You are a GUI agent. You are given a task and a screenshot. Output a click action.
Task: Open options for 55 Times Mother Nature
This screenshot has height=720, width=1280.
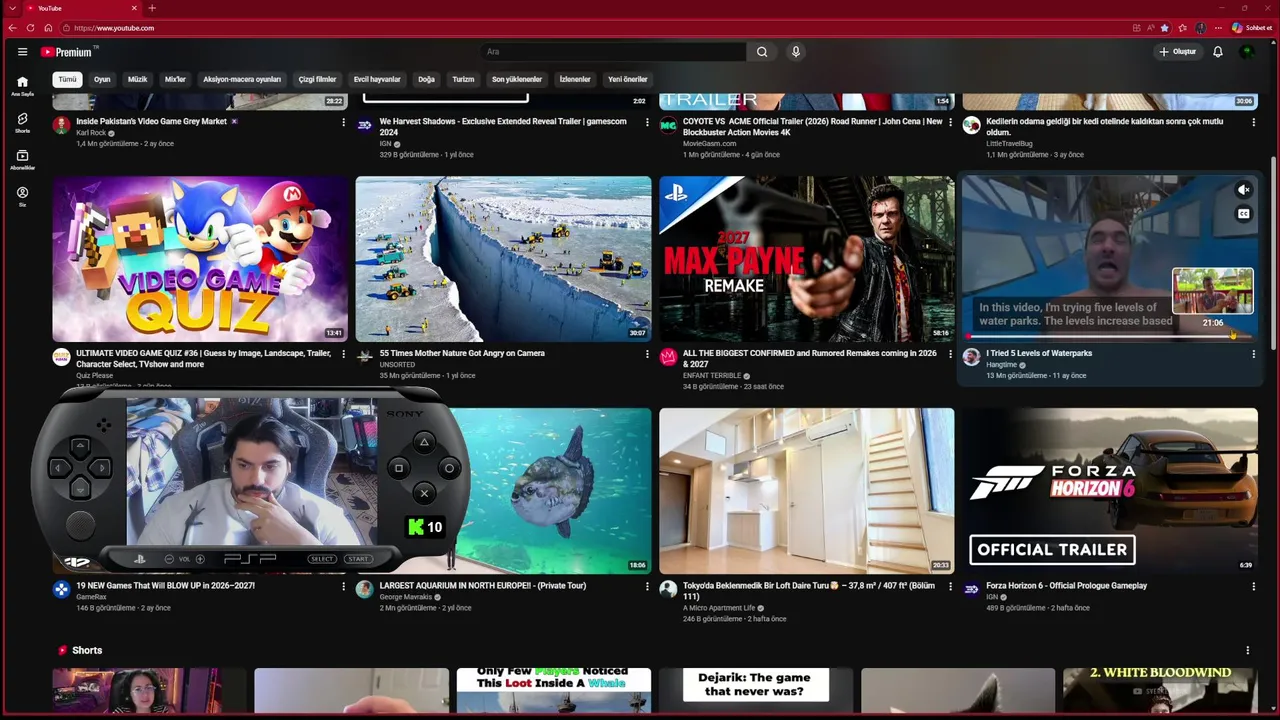point(647,354)
